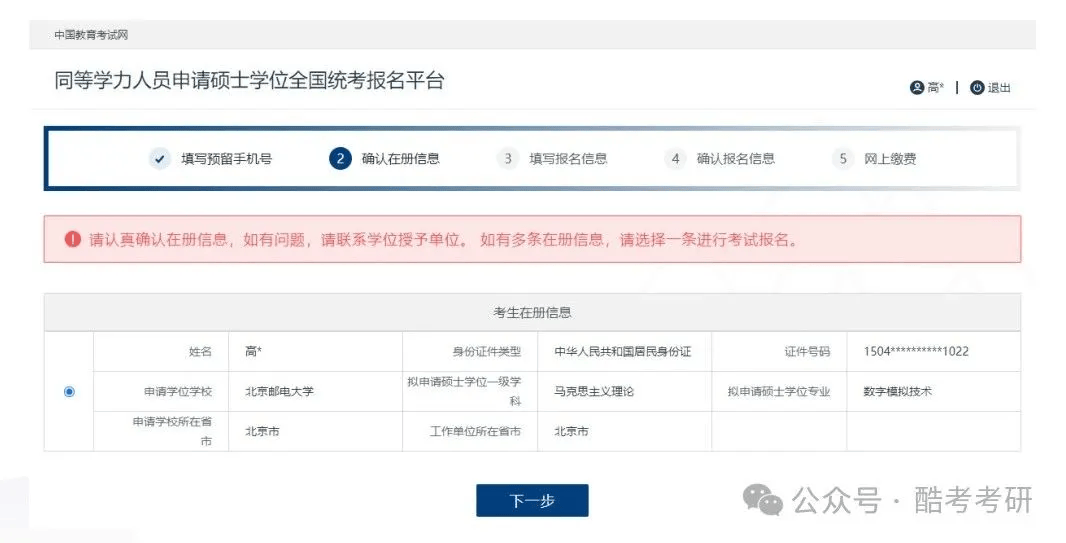This screenshot has width=1066, height=543.
Task: Click the 北京邮电大学 cell
Action: pyautogui.click(x=315, y=391)
